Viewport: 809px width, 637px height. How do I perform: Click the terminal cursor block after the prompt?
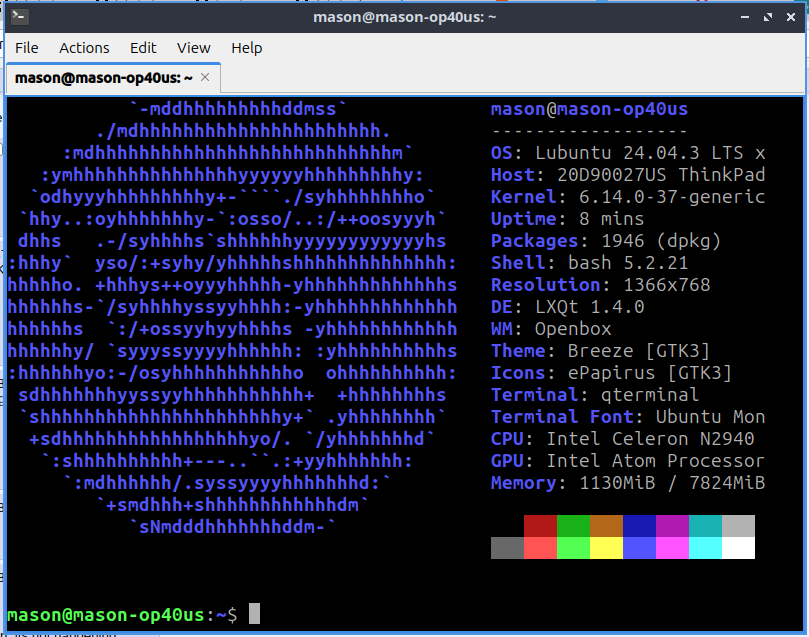click(x=254, y=614)
